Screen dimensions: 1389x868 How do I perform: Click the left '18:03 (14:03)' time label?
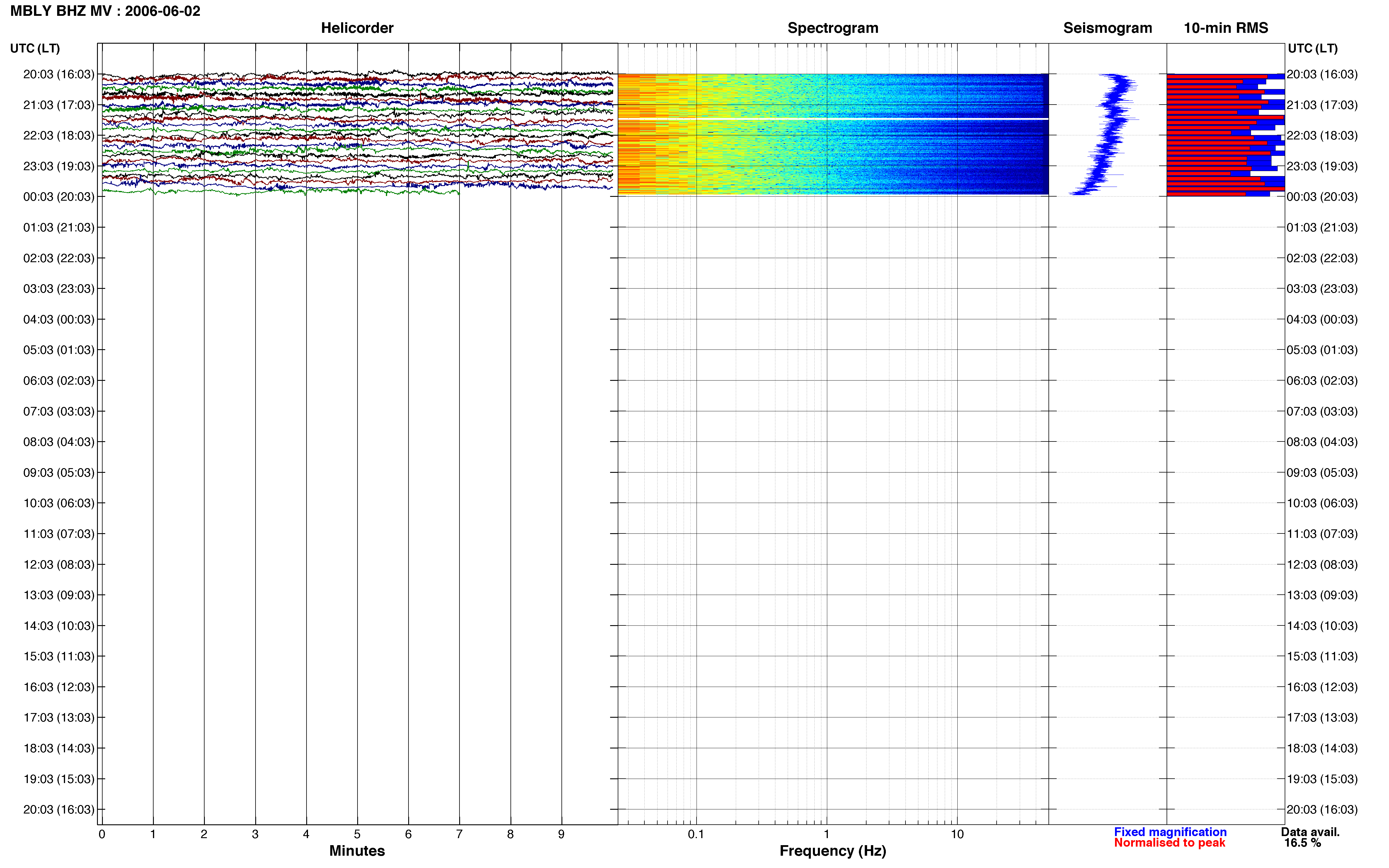pyautogui.click(x=59, y=748)
